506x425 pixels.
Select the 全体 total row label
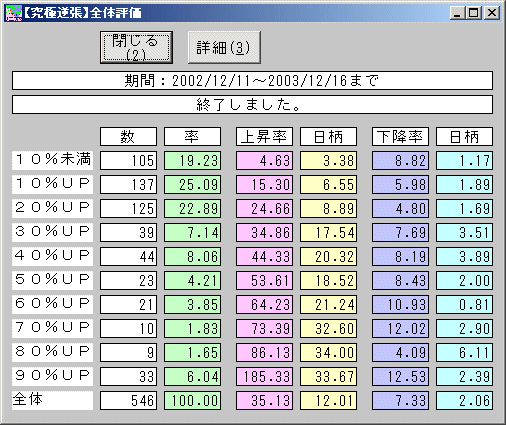(53, 400)
